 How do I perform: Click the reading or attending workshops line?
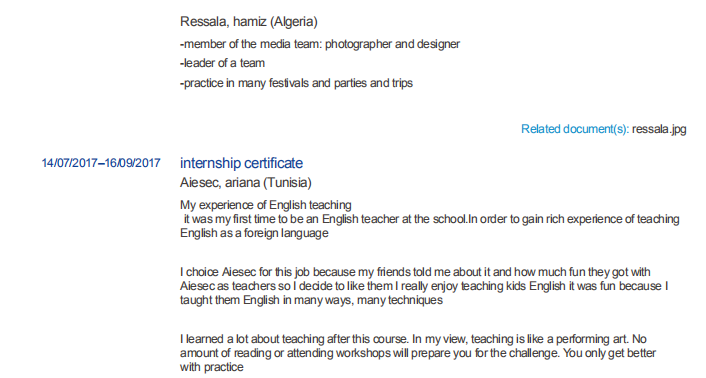pyautogui.click(x=418, y=353)
